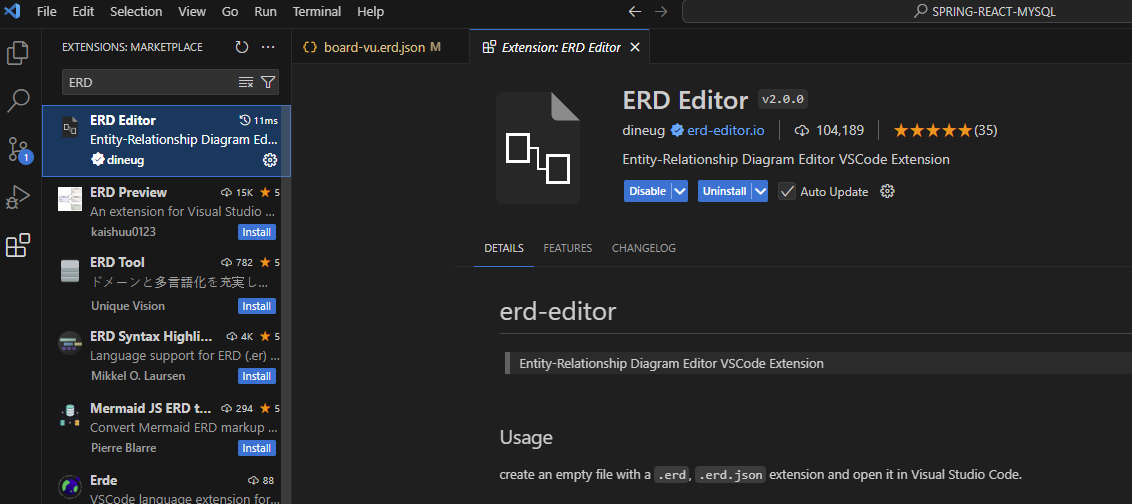The width and height of the screenshot is (1132, 504).
Task: Install ERD Syntax Highlighting extension
Action: point(257,376)
